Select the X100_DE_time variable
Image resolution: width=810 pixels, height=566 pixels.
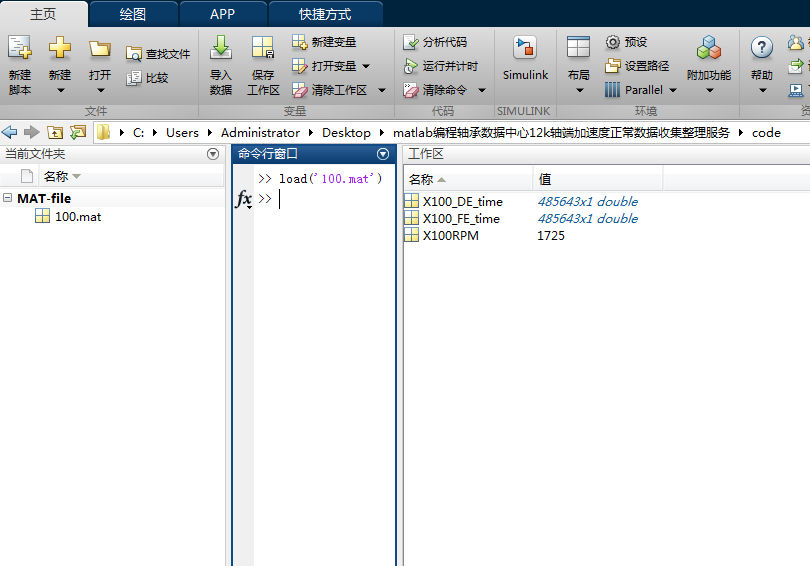(462, 201)
